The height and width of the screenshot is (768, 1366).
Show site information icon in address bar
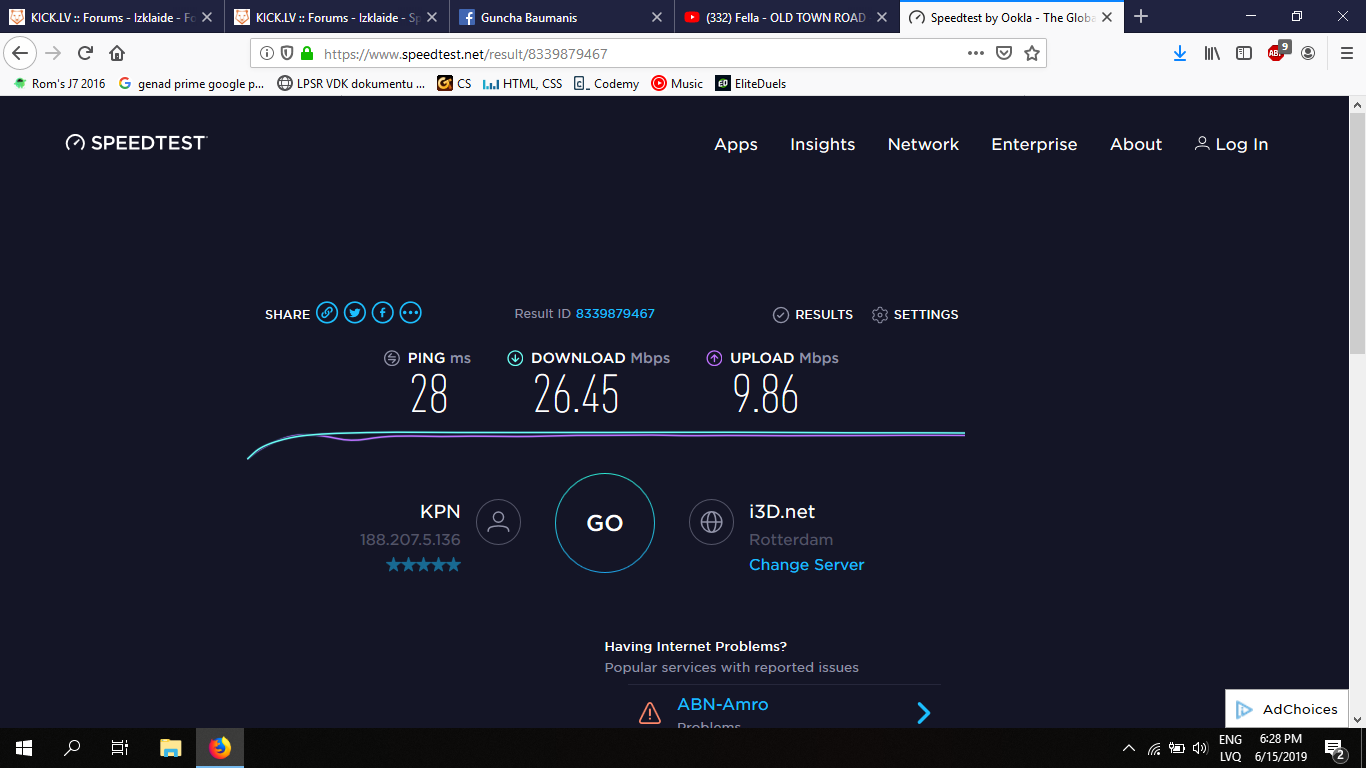(267, 54)
